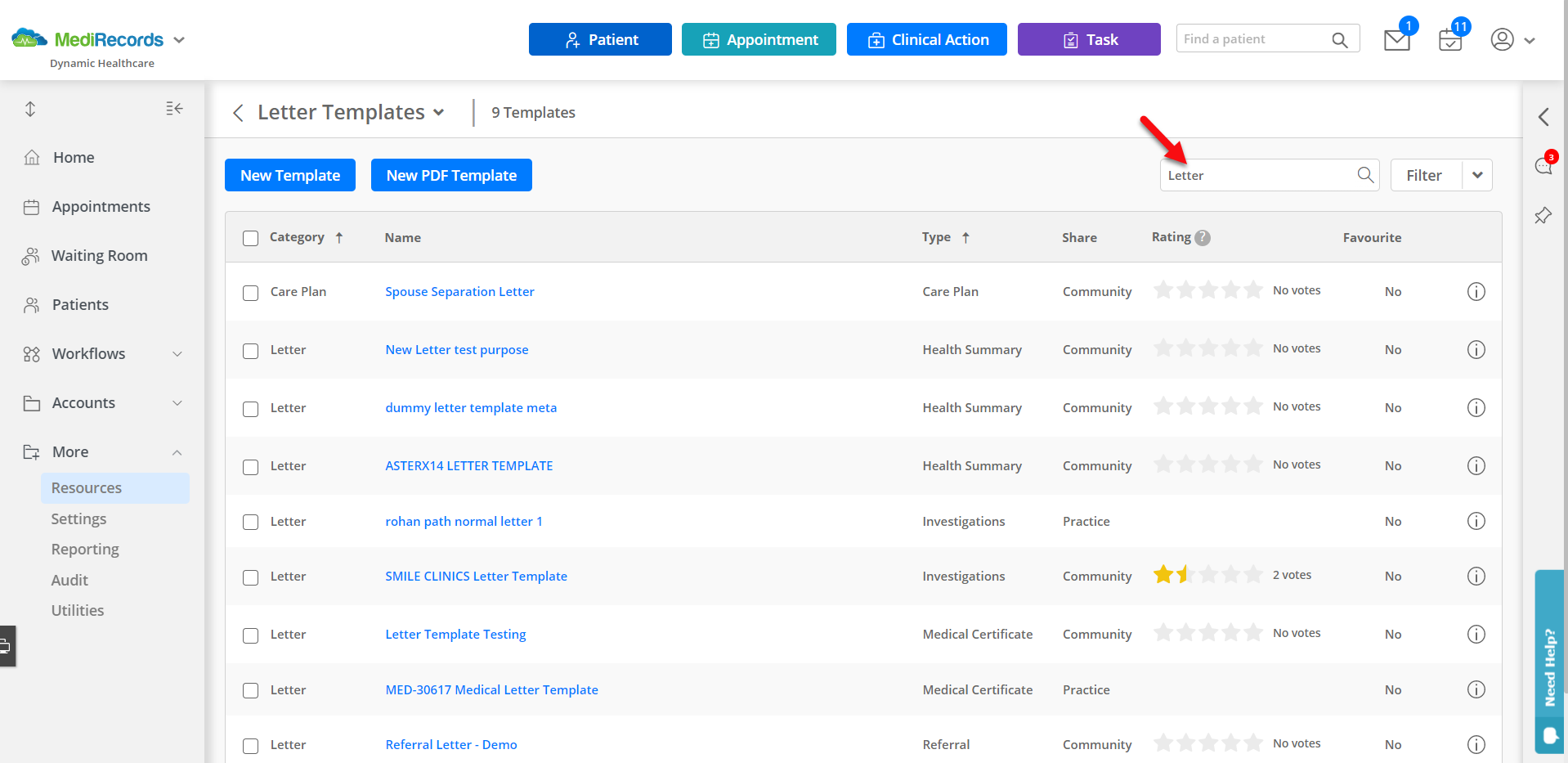Click the Rating help question mark icon

tap(1203, 237)
